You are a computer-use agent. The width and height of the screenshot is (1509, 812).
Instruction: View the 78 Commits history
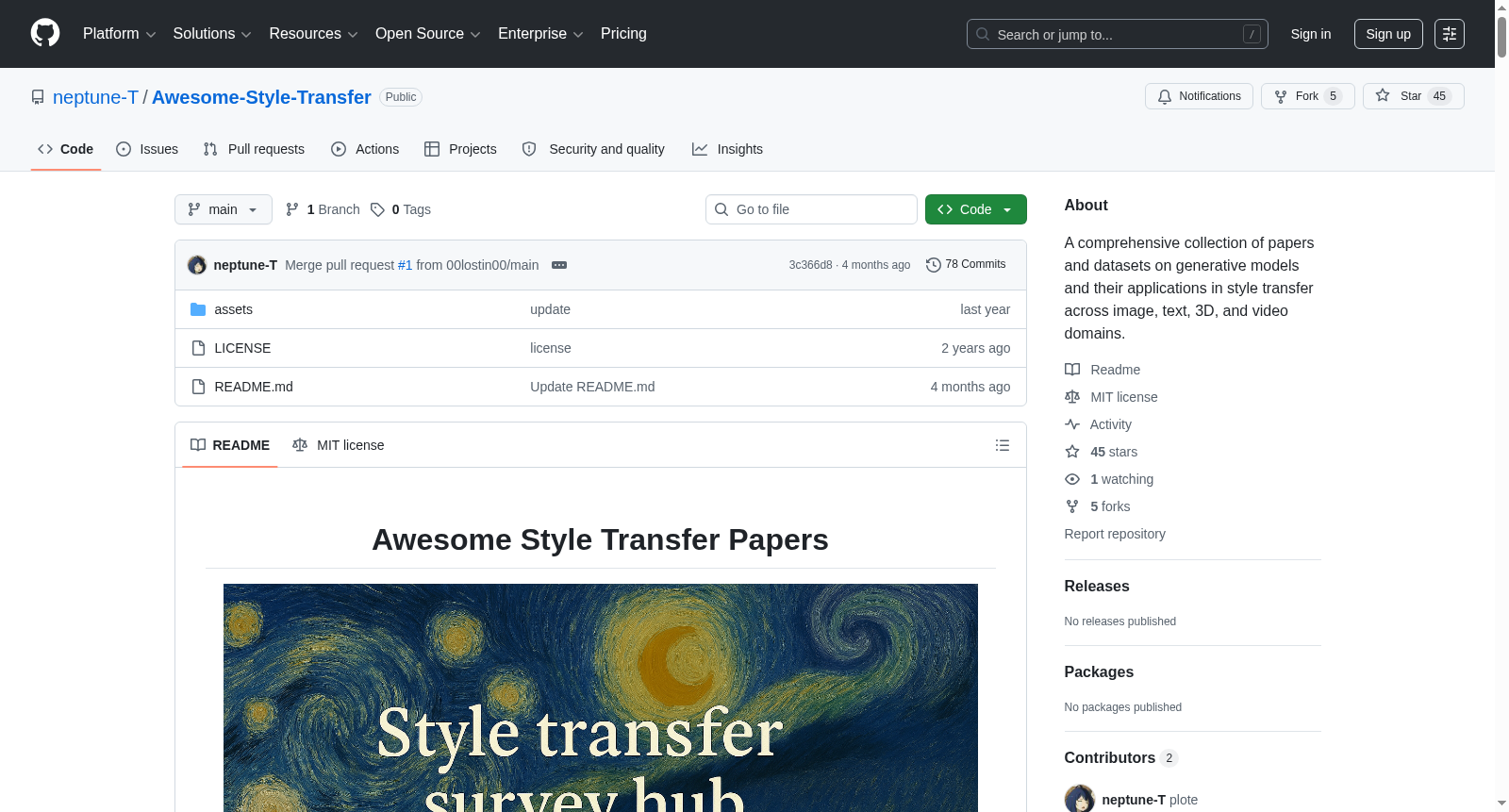[966, 265]
